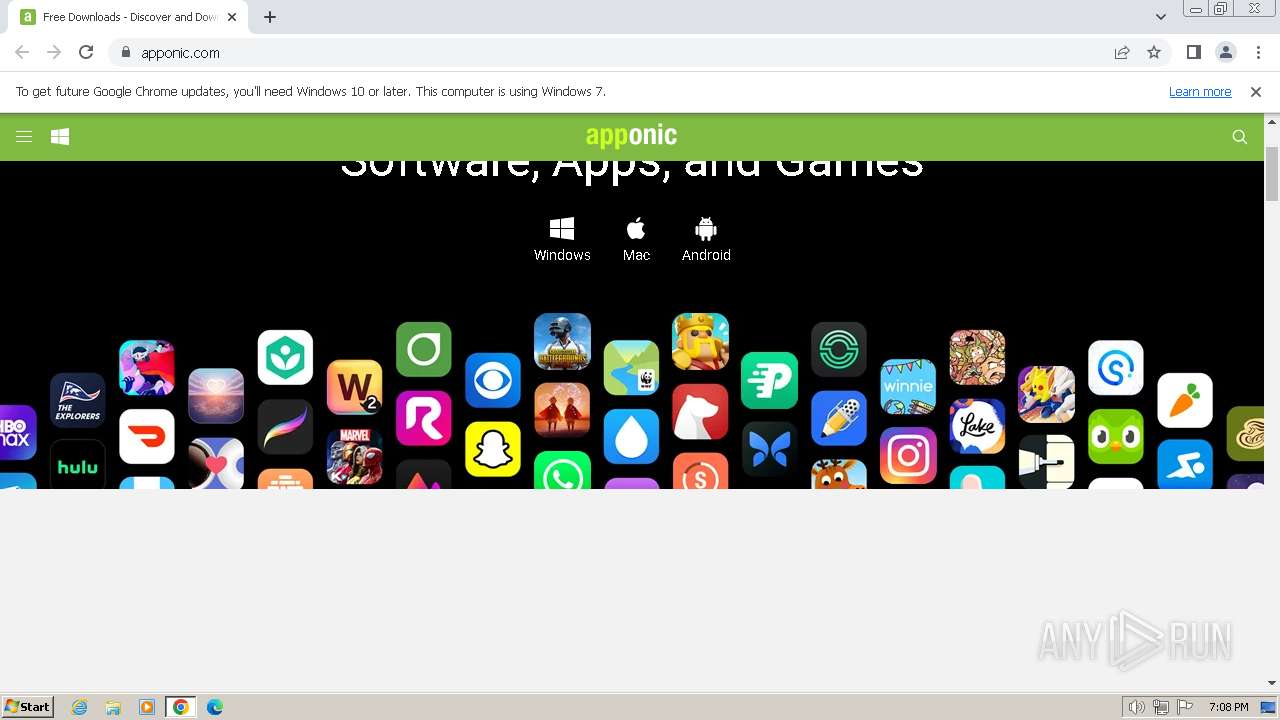
Task: Open the blue water drop app icon
Action: [631, 436]
